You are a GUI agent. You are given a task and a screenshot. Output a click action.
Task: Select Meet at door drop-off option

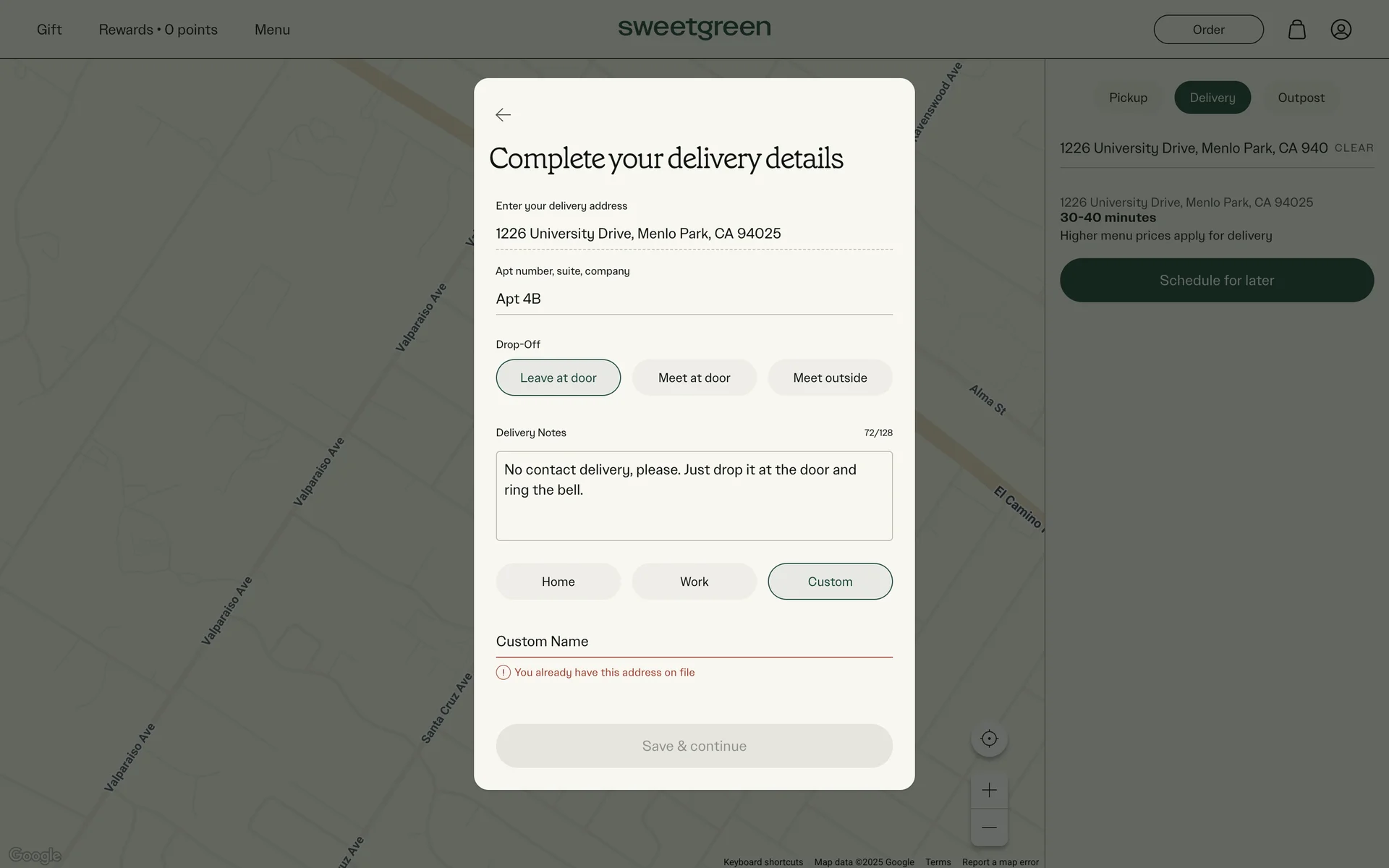[694, 378]
